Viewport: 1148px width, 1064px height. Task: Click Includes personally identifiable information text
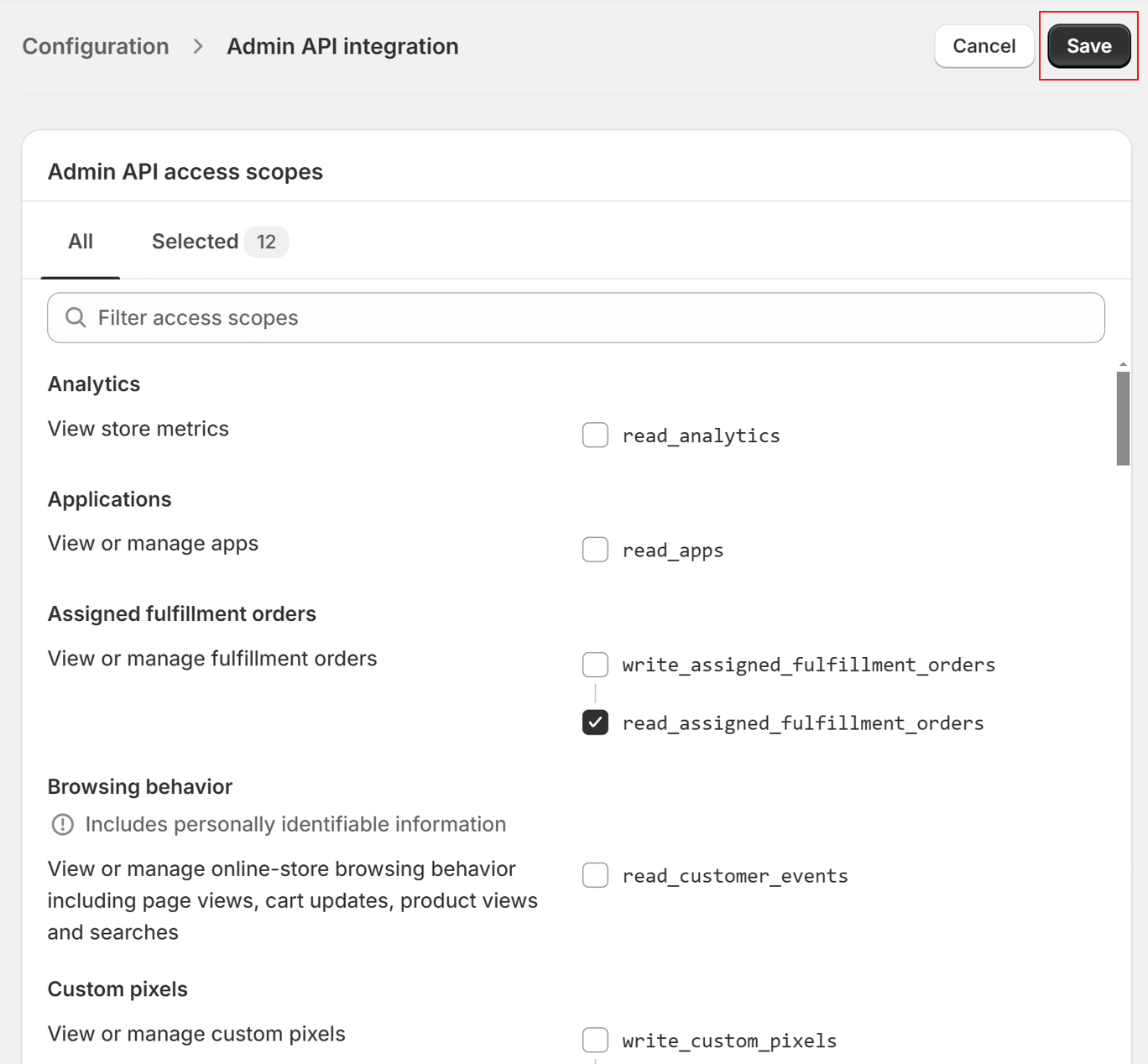295,824
